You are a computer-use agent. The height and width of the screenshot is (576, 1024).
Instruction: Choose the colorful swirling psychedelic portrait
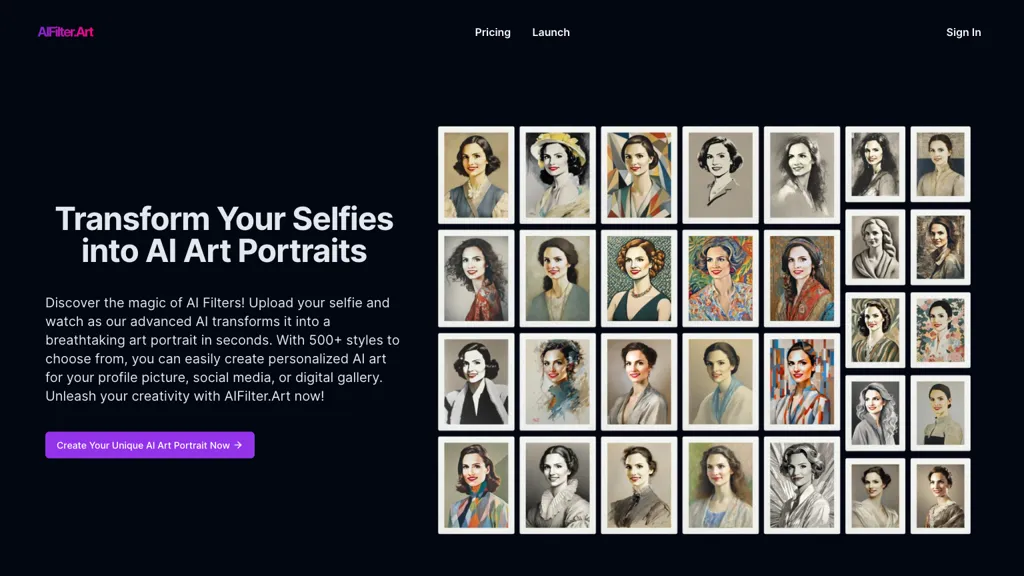(720, 278)
